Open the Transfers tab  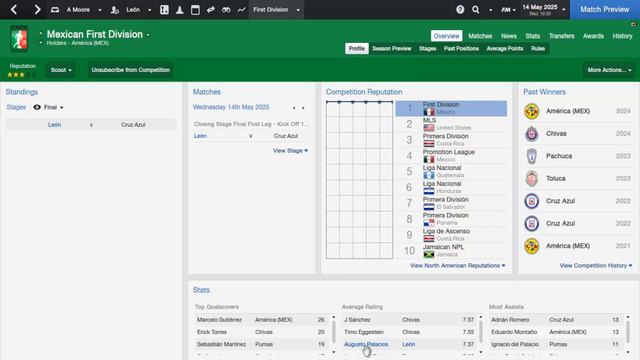coord(561,36)
